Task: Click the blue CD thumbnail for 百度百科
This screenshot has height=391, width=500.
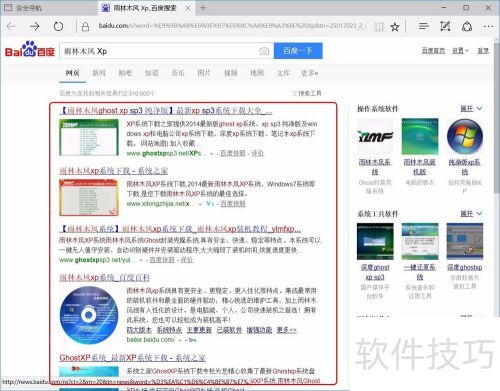Action: 89,315
